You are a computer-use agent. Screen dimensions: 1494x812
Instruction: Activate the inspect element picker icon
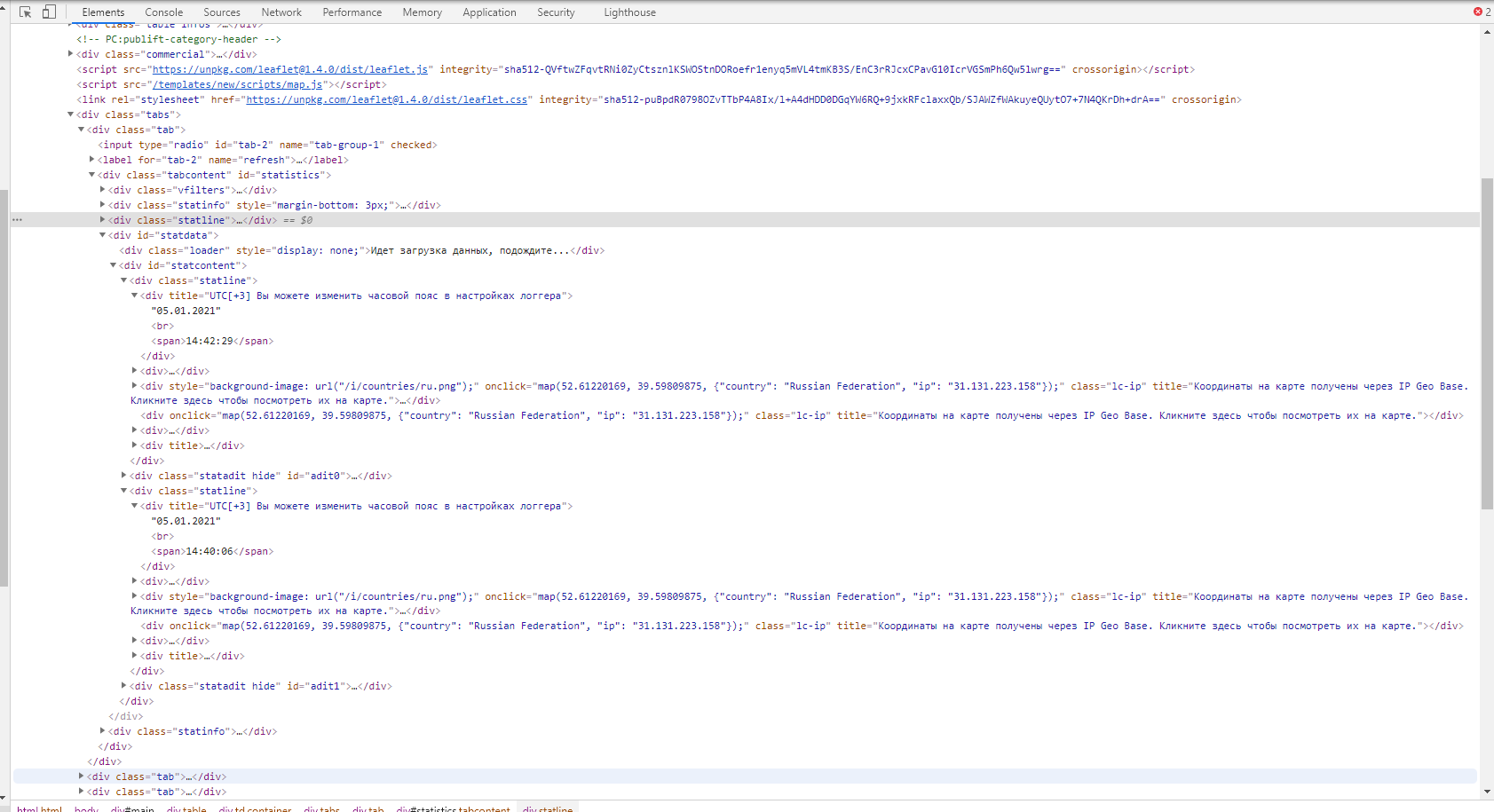[x=25, y=12]
